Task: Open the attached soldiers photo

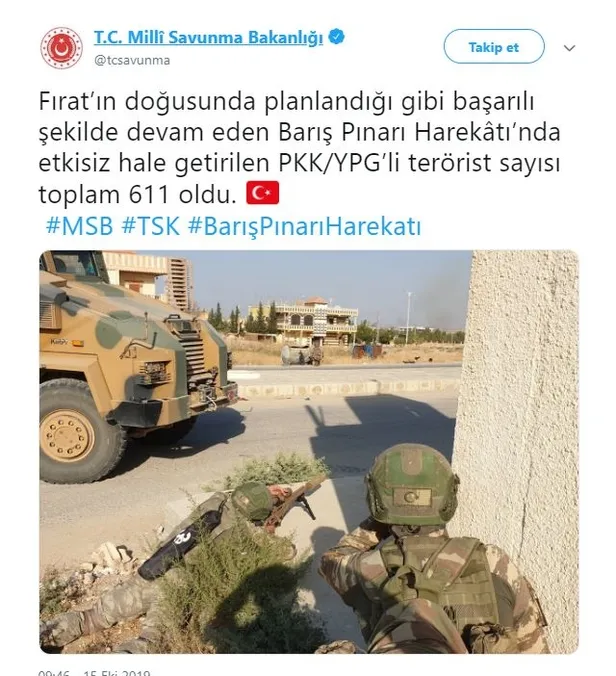Action: (309, 451)
